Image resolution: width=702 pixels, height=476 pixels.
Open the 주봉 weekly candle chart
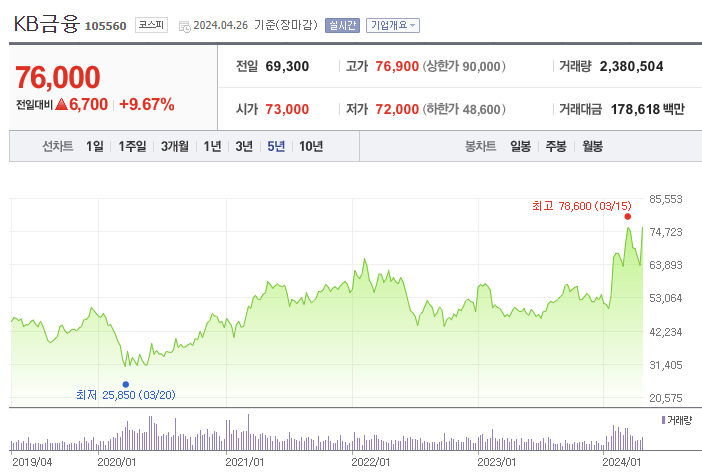tap(556, 146)
